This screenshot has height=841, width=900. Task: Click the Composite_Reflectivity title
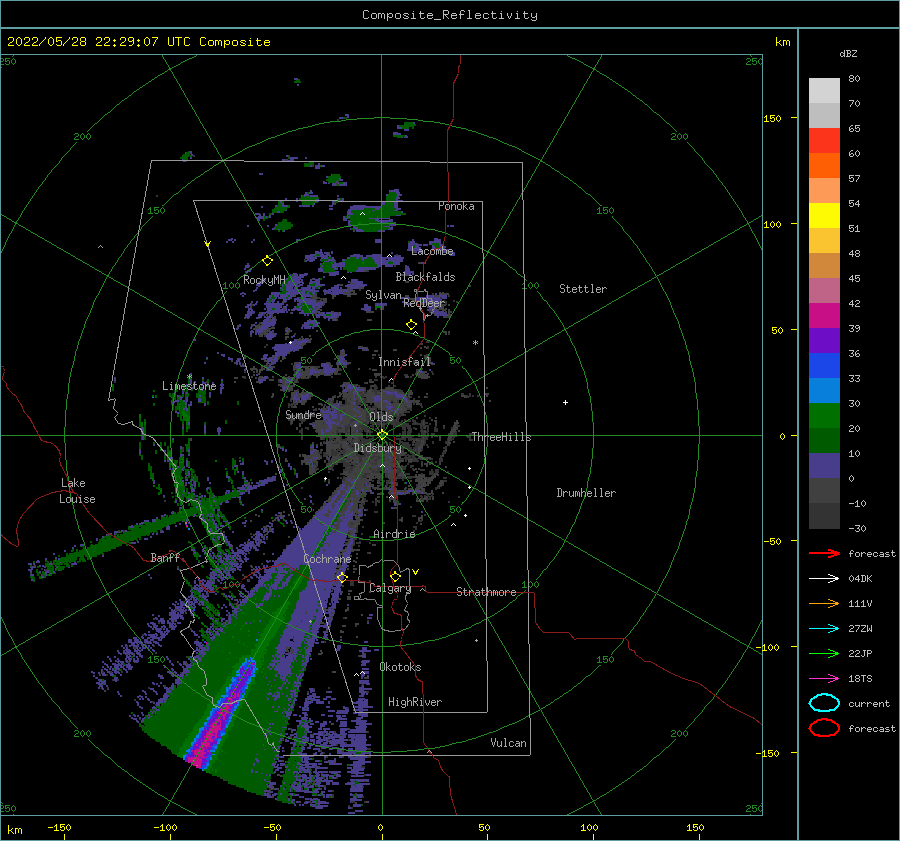449,15
